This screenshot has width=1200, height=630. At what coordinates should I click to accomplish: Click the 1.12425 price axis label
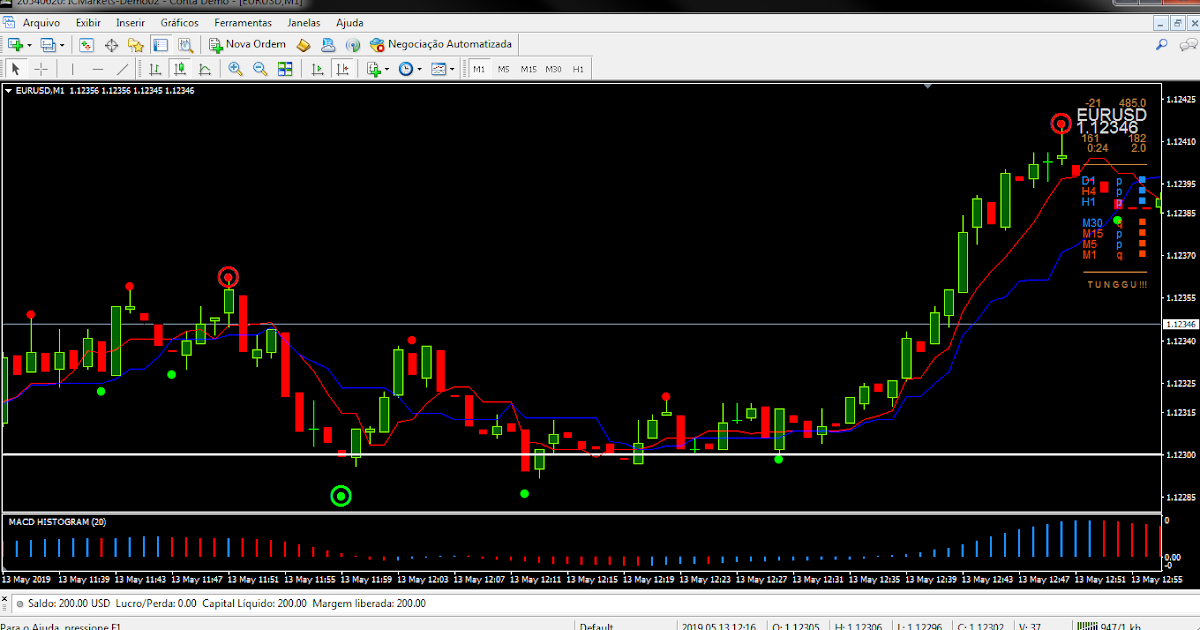[x=1181, y=99]
